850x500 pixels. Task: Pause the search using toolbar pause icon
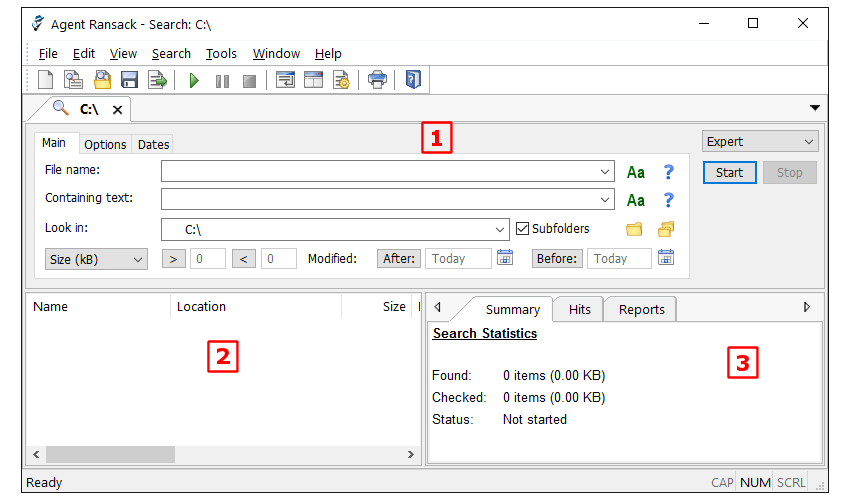[222, 81]
